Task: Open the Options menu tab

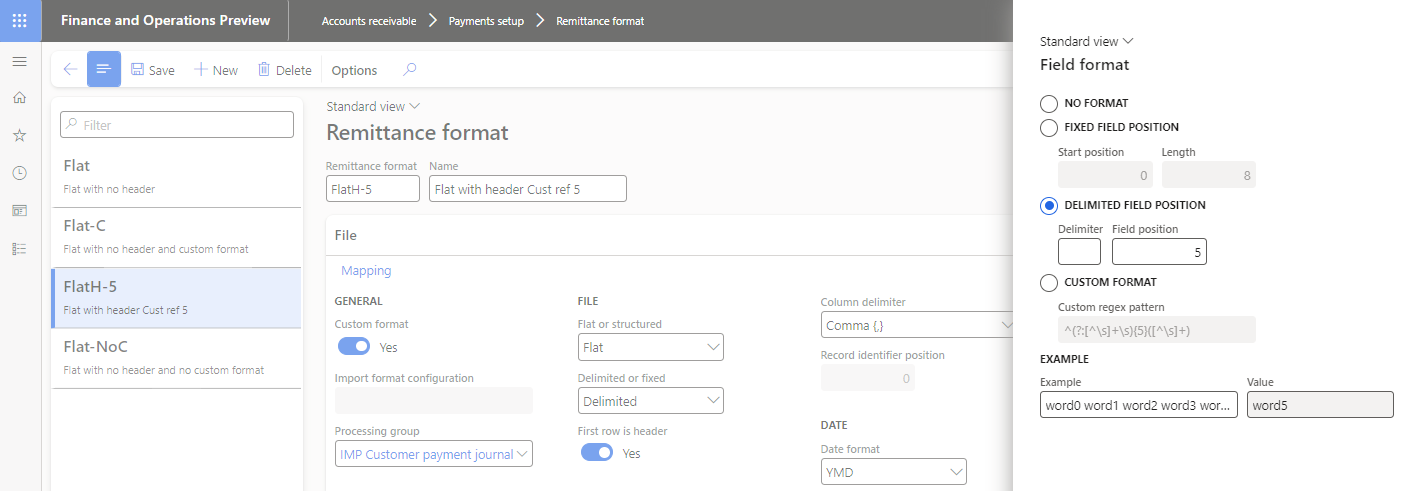Action: [x=354, y=70]
